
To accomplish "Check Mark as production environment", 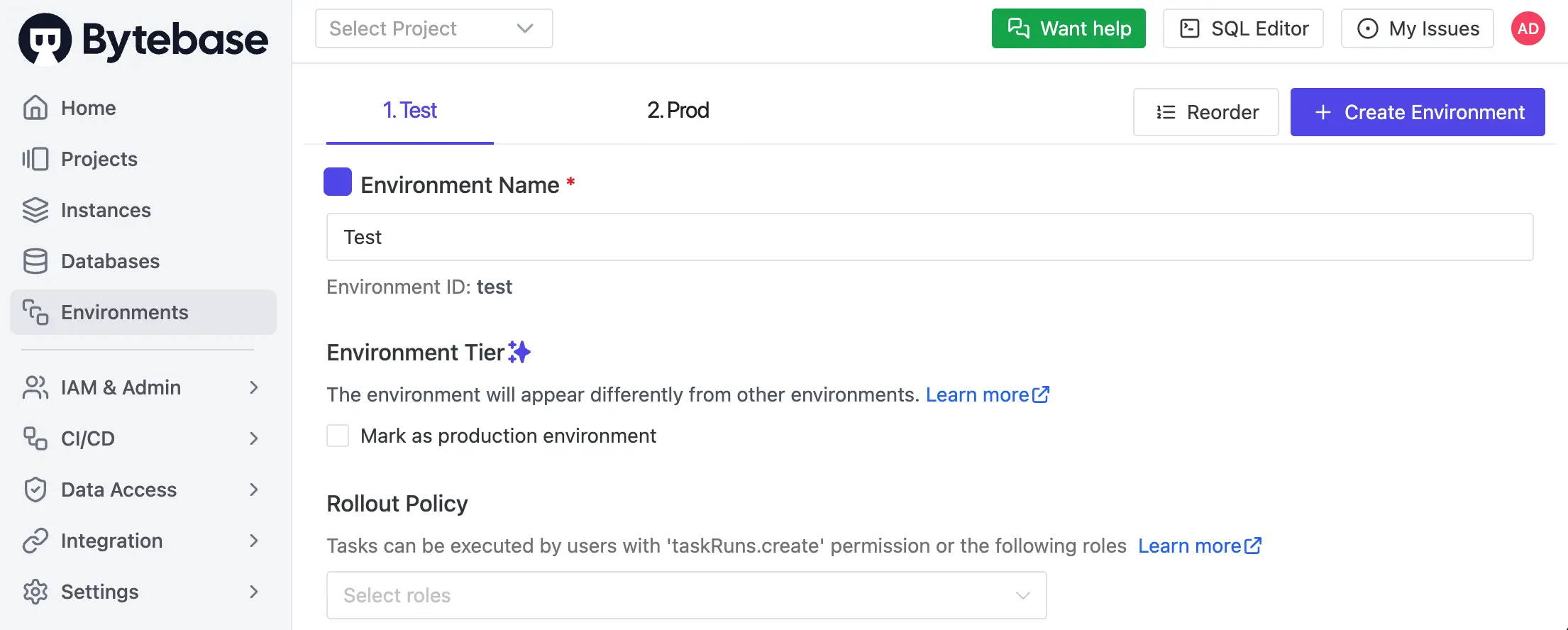I will [338, 436].
